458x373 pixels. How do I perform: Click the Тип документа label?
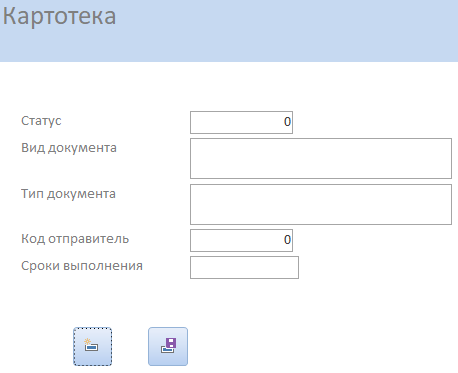point(68,194)
